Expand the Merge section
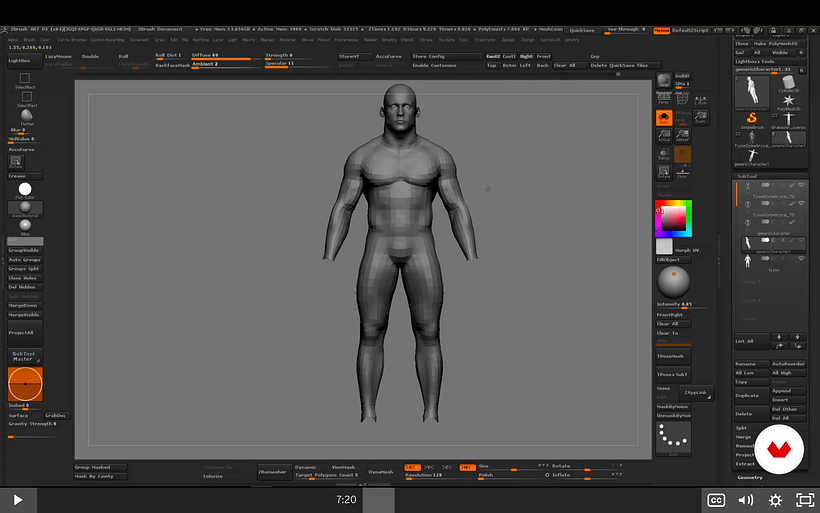This screenshot has width=820, height=513. pyautogui.click(x=743, y=437)
